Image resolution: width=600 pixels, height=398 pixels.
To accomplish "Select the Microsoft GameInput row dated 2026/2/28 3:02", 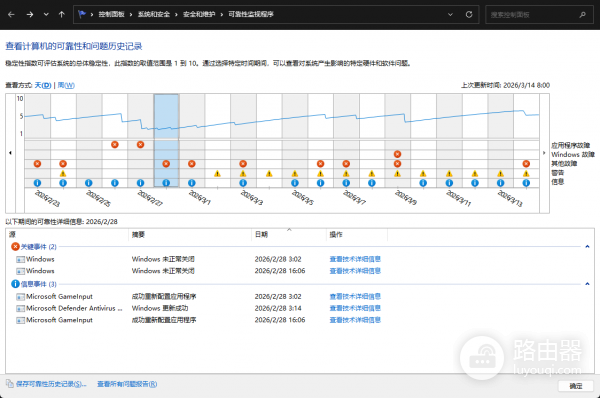I will 300,296.
